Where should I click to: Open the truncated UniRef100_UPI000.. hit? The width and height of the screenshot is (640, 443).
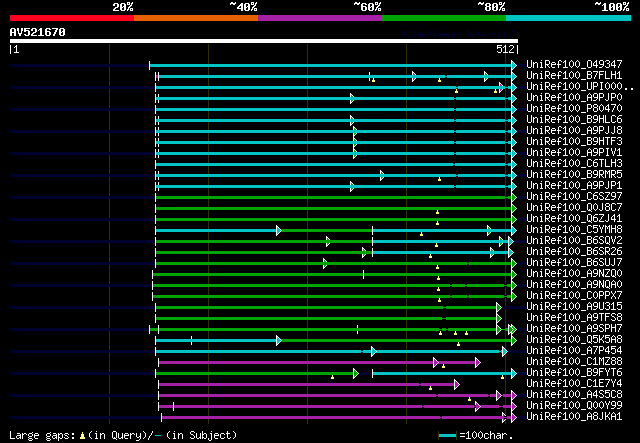[x=580, y=86]
